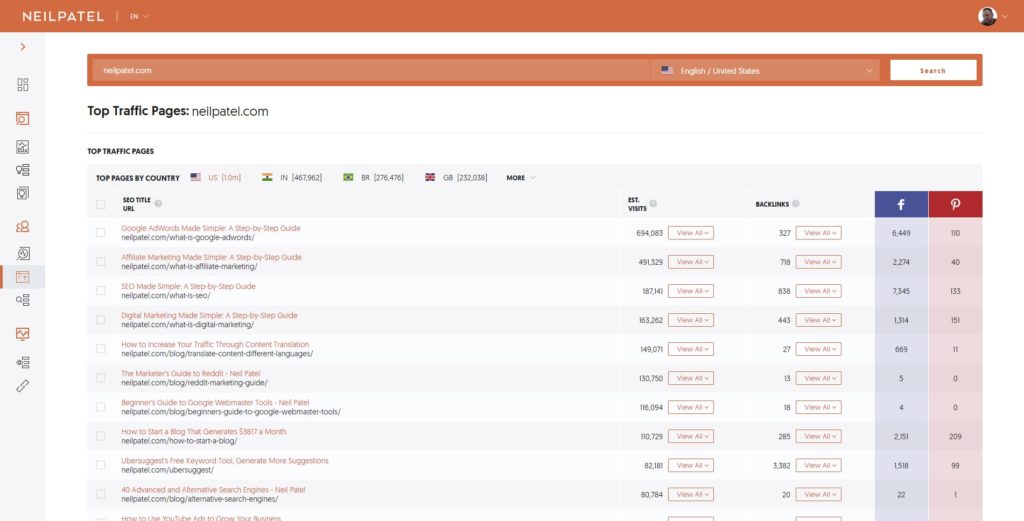
Task: Open Est. Visits View All for Reddit guide row
Action: [x=691, y=378]
